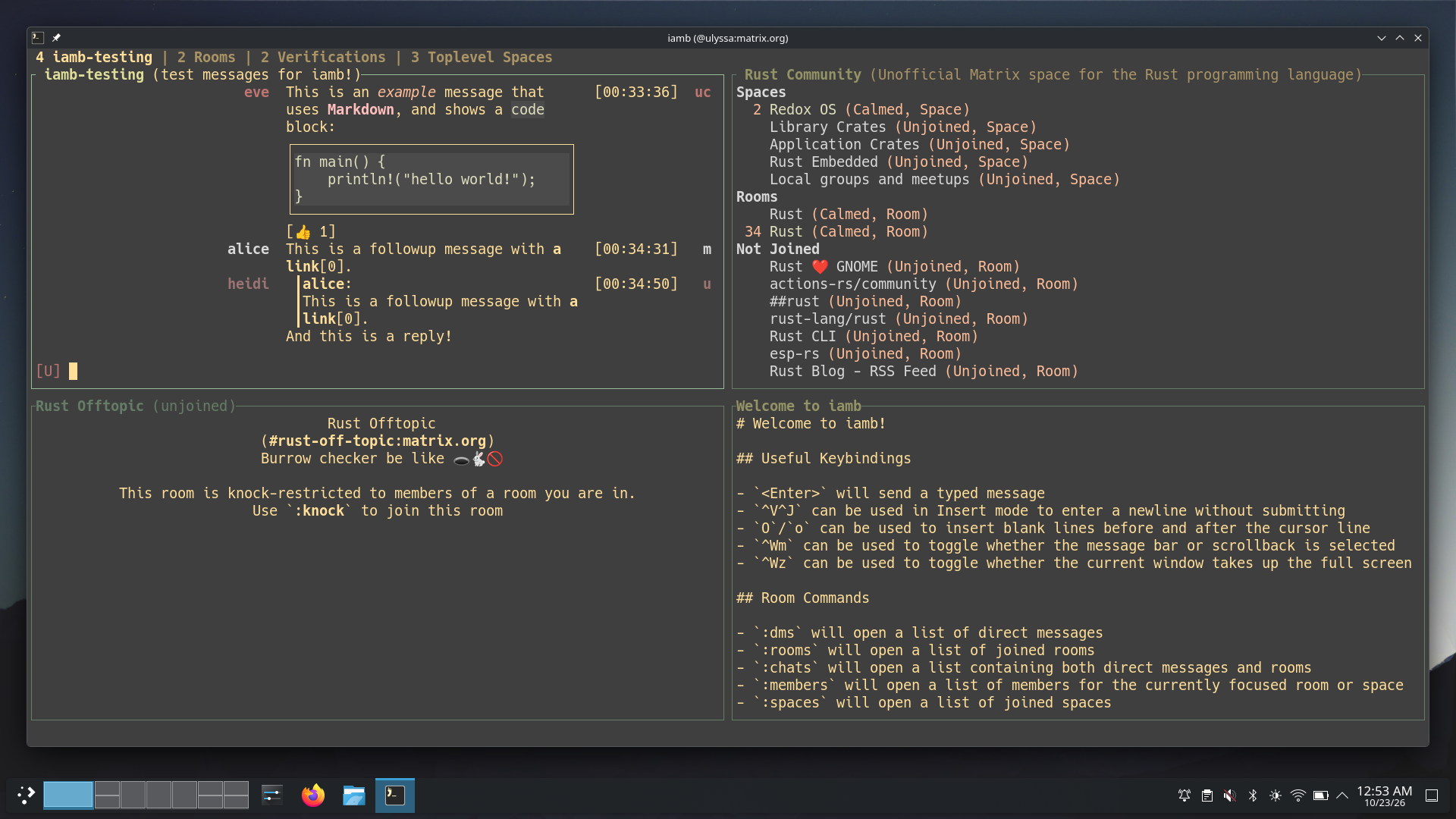
Task: Open the notifications bell in the tray
Action: pos(1185,795)
